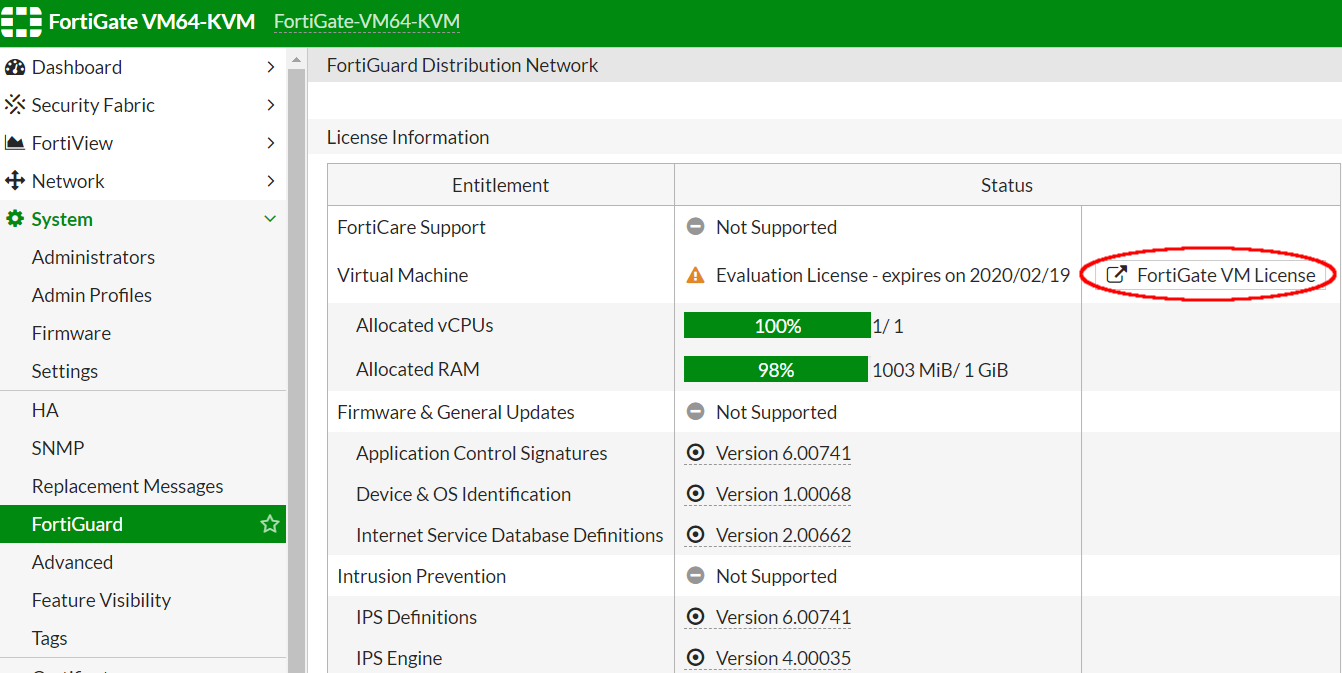Click IPS Engine Version 4.00035 link
This screenshot has width=1342, height=673.
click(x=783, y=658)
